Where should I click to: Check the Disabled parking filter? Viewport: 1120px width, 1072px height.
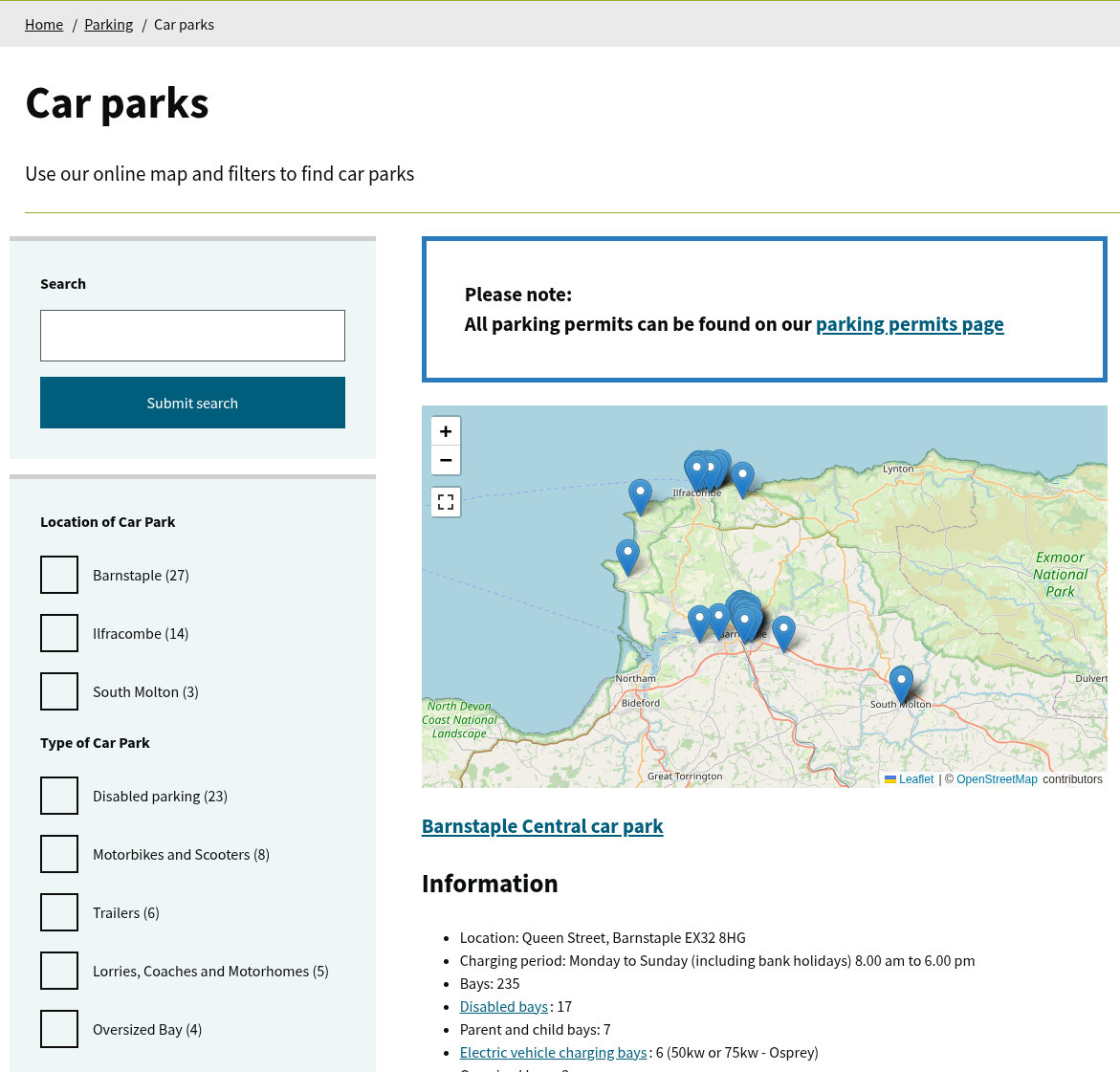[59, 796]
